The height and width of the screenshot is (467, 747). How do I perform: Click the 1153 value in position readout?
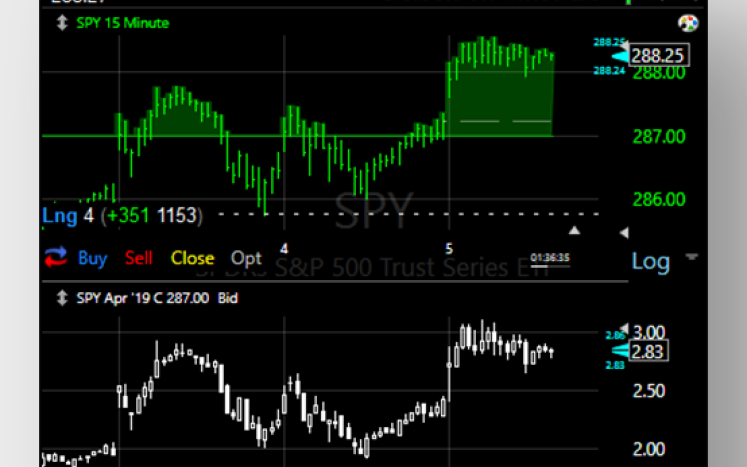[177, 215]
